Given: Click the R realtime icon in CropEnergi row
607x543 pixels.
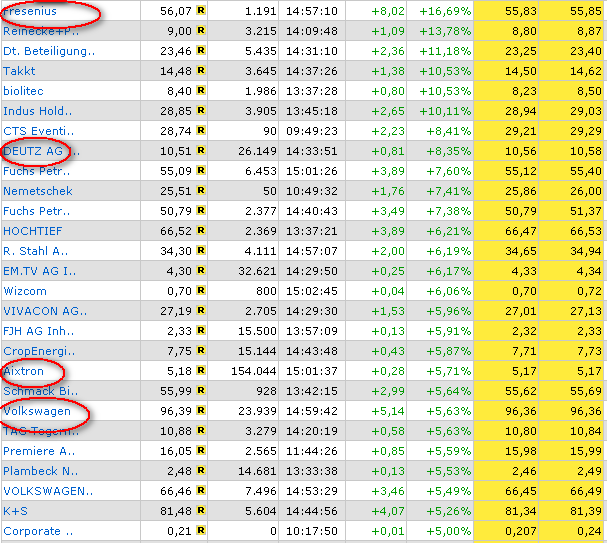Looking at the screenshot, I should [201, 350].
